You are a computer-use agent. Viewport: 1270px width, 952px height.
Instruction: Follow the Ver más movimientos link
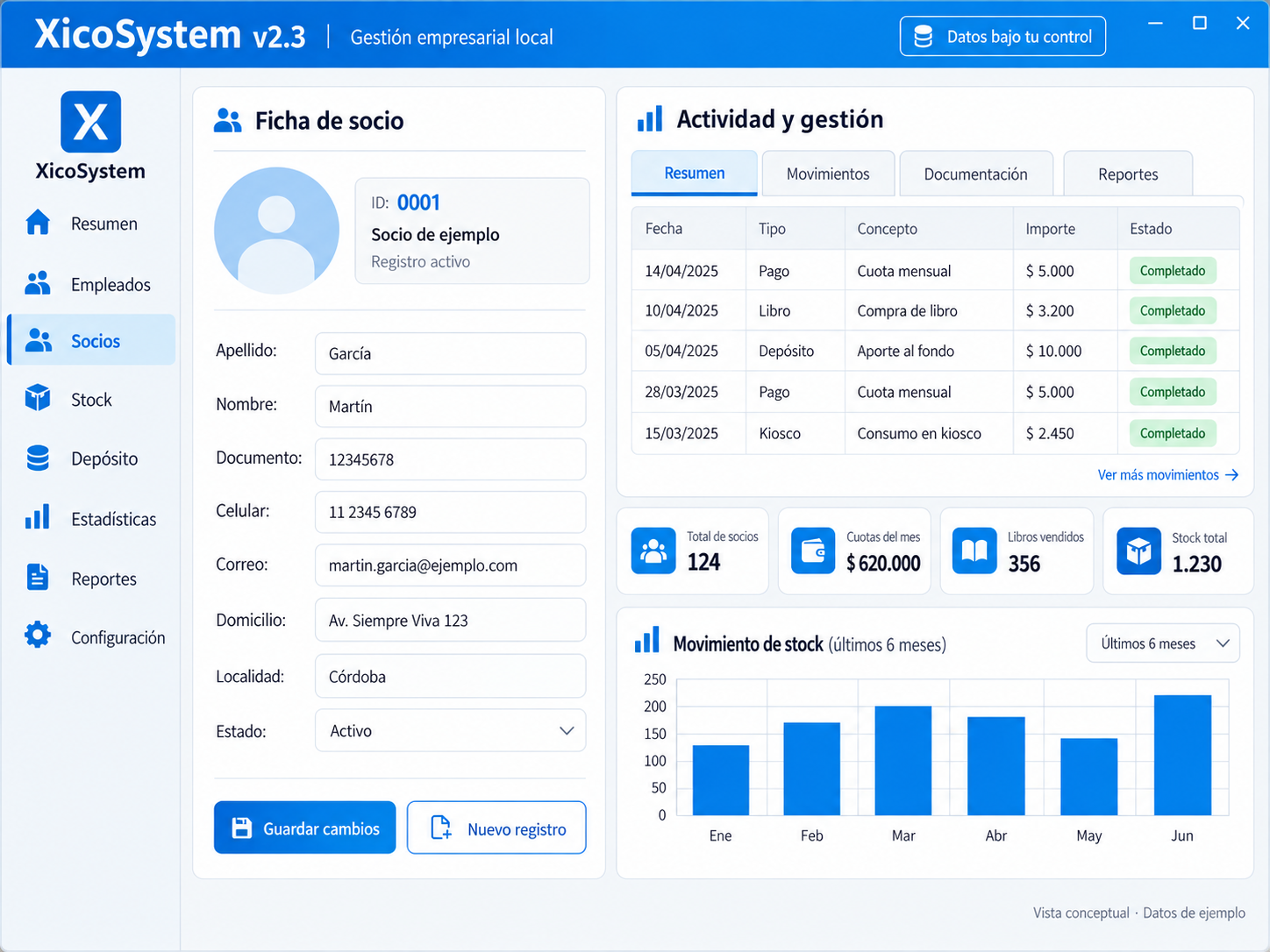(1168, 474)
